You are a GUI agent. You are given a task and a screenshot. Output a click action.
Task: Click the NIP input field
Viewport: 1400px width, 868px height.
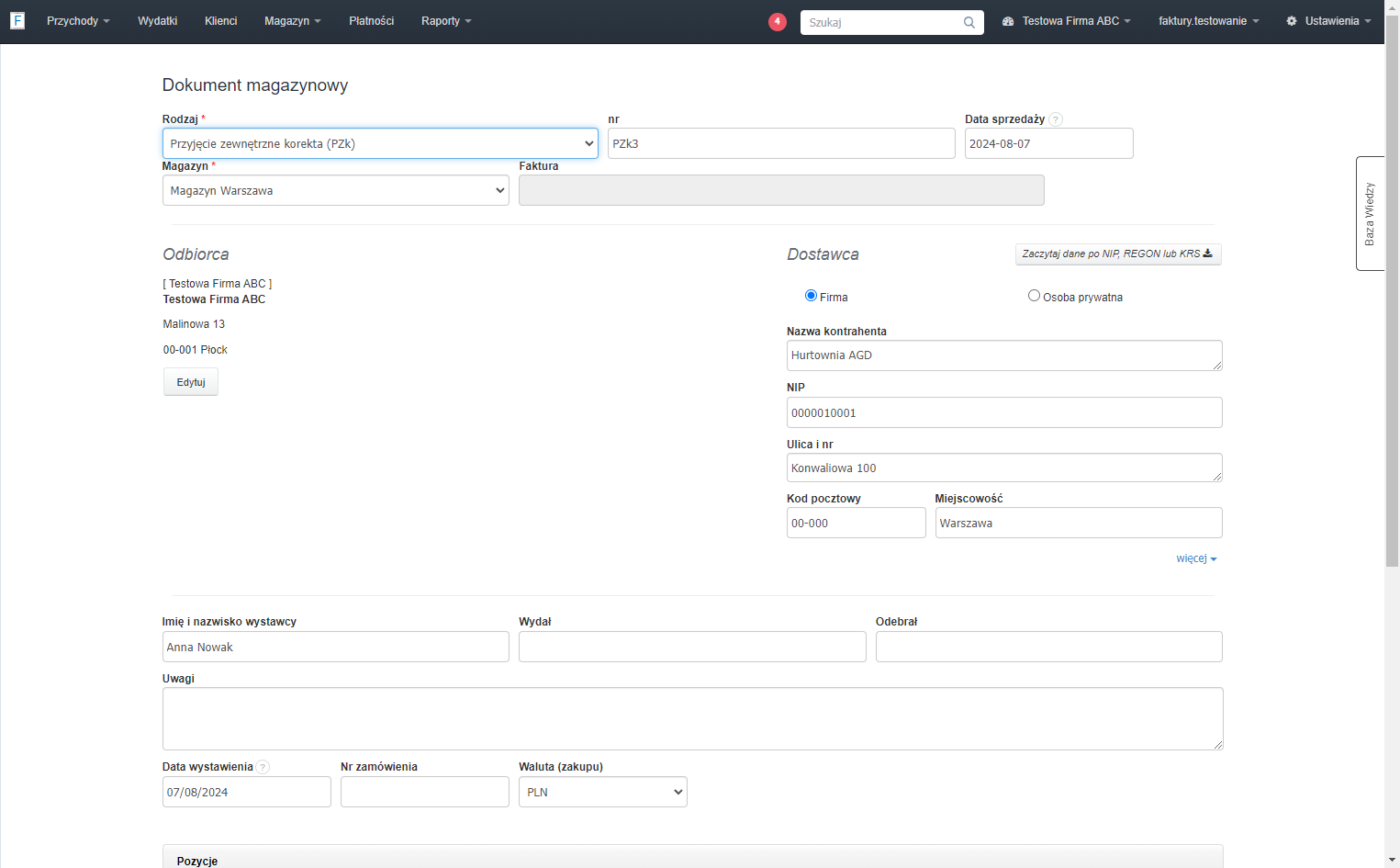click(1004, 412)
